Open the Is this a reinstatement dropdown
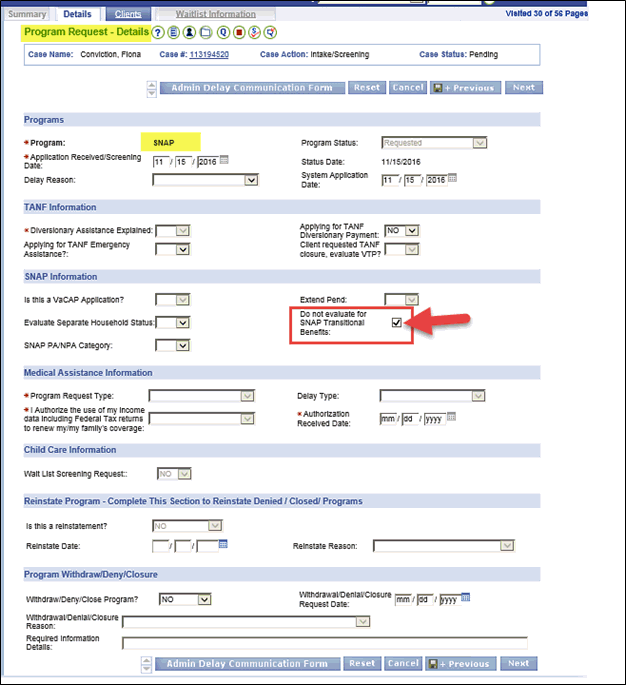The height and width of the screenshot is (685, 626). [x=187, y=526]
